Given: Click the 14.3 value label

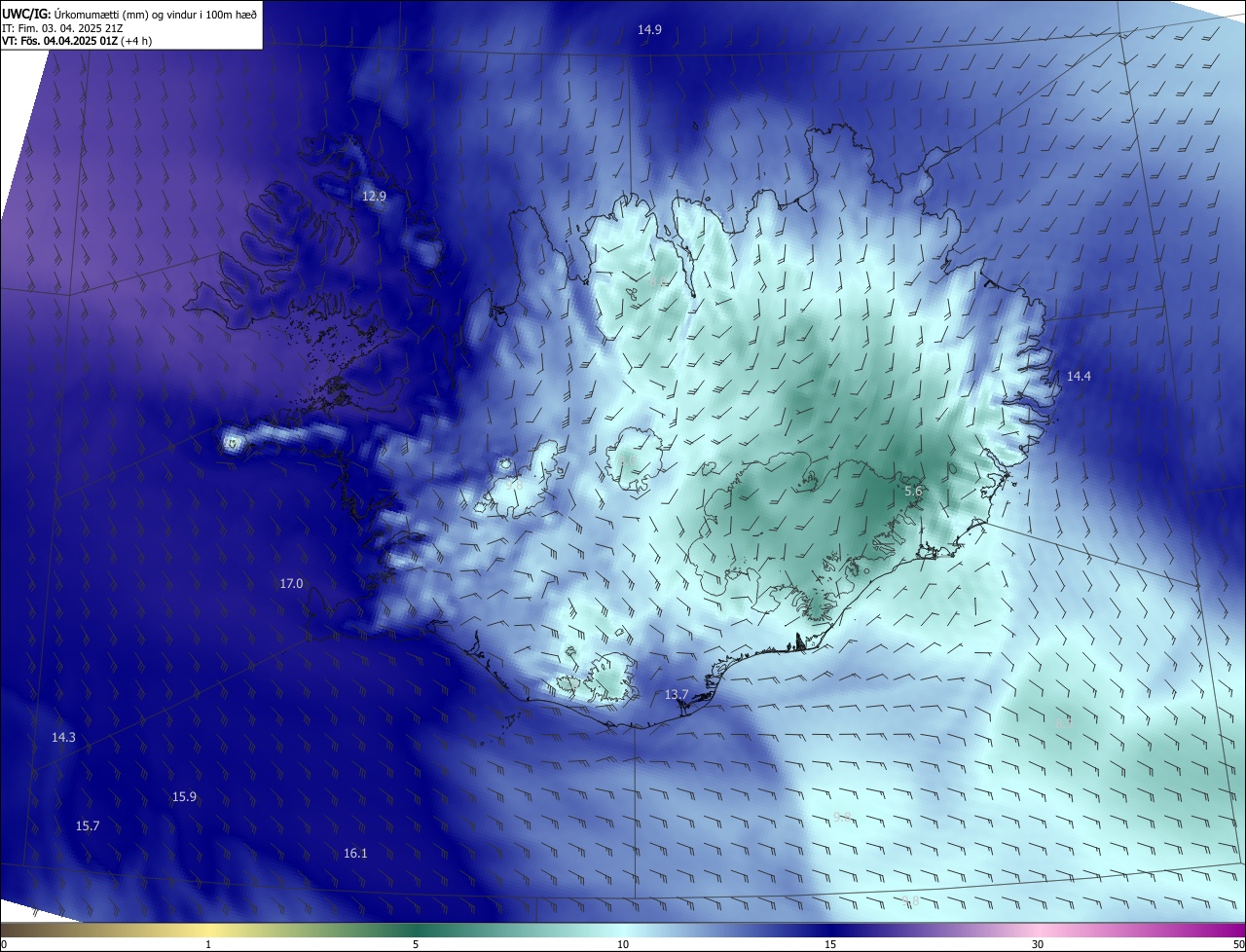Looking at the screenshot, I should click(x=63, y=738).
